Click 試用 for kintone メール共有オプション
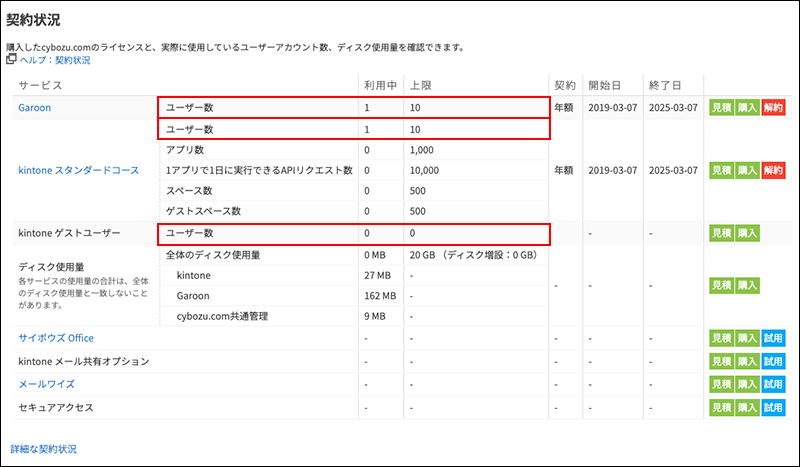Viewport: 800px width, 467px height. coord(773,361)
